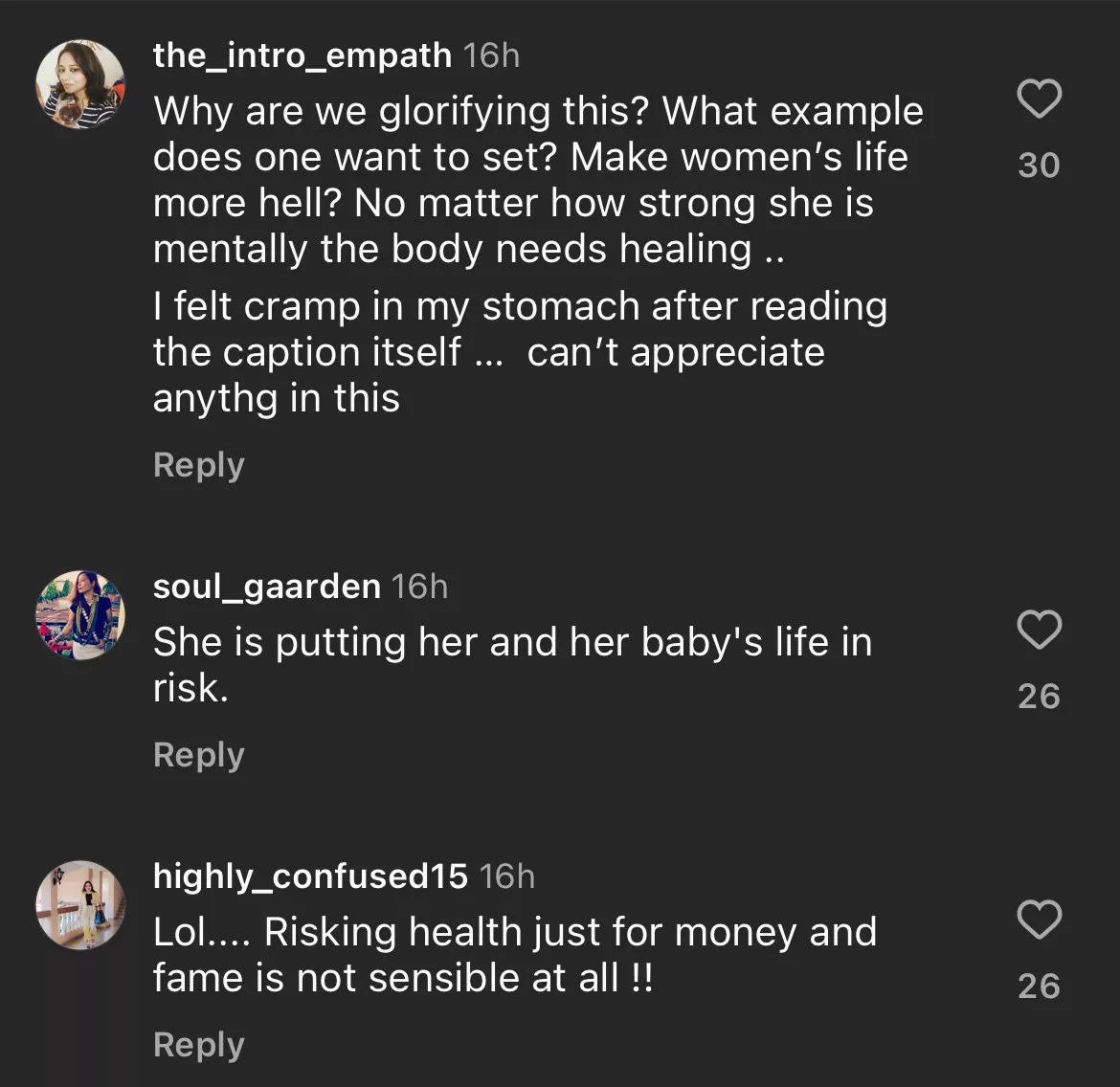Reply to the_intro_empath's comment
Image resolution: width=1120 pixels, height=1087 pixels.
coord(199,465)
